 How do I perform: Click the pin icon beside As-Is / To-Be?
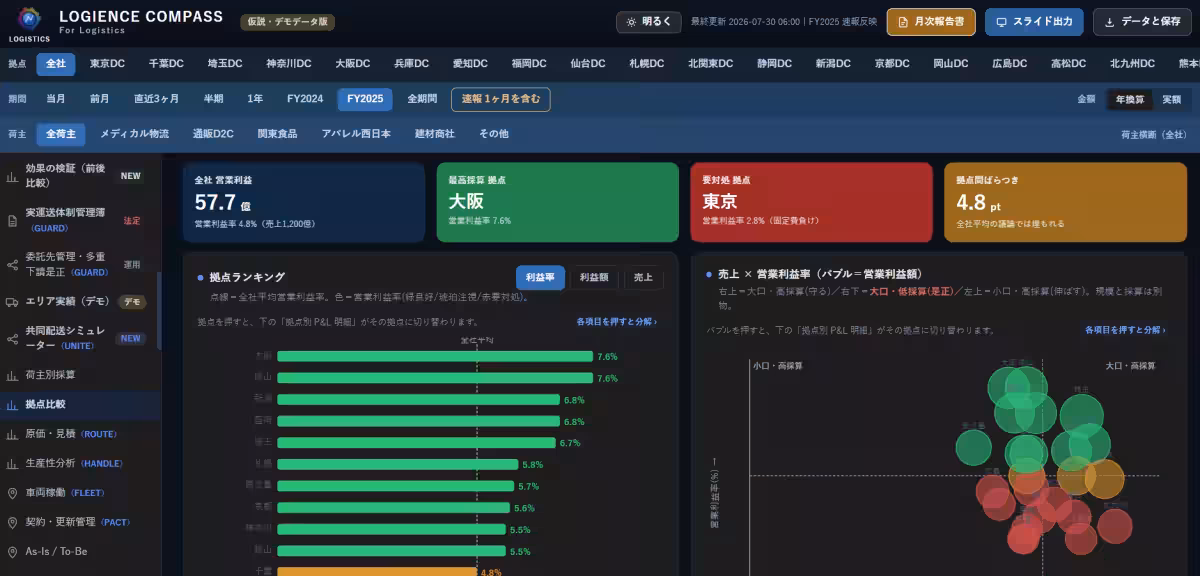[12, 552]
